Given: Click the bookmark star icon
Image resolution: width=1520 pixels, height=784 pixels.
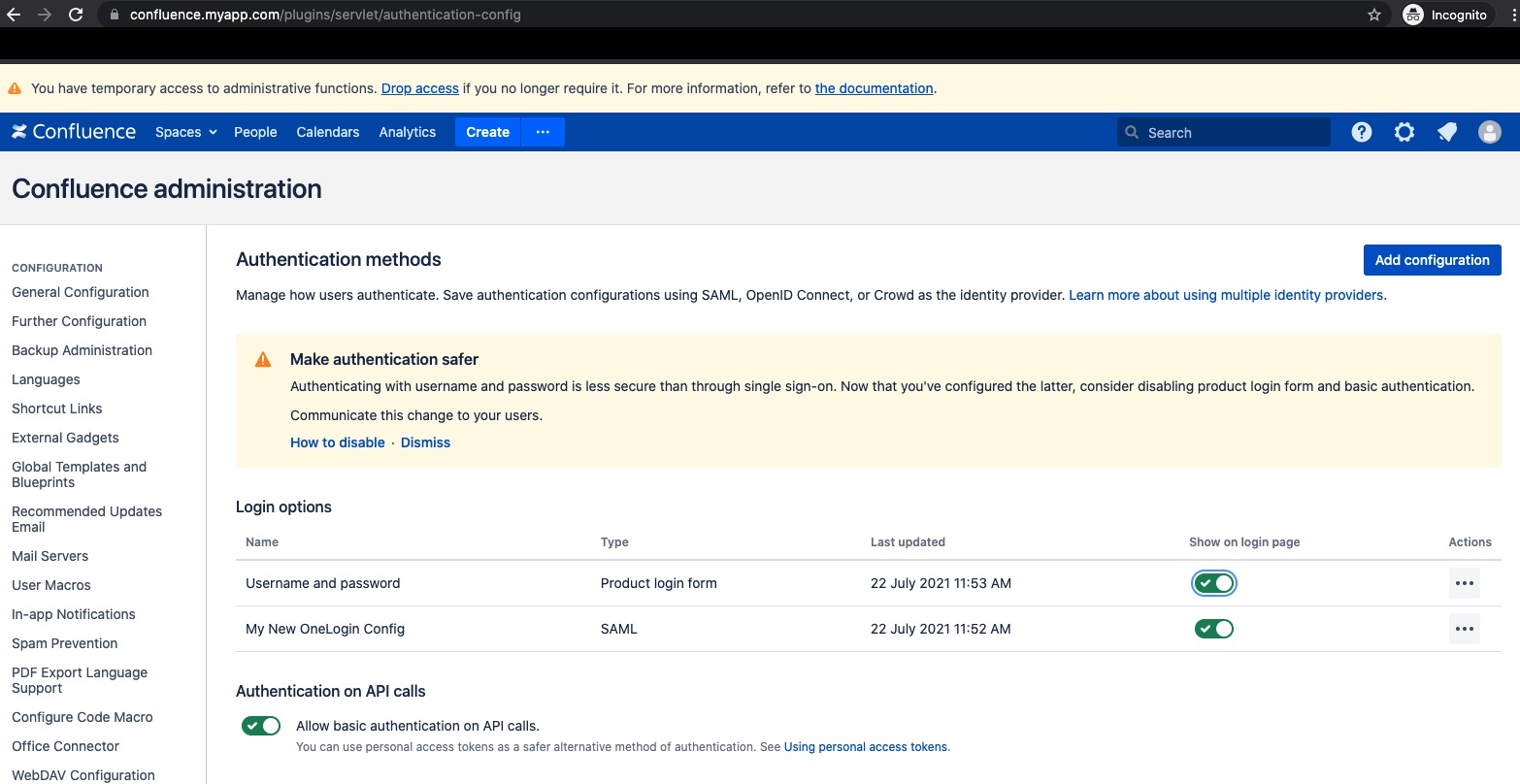Looking at the screenshot, I should [x=1374, y=15].
